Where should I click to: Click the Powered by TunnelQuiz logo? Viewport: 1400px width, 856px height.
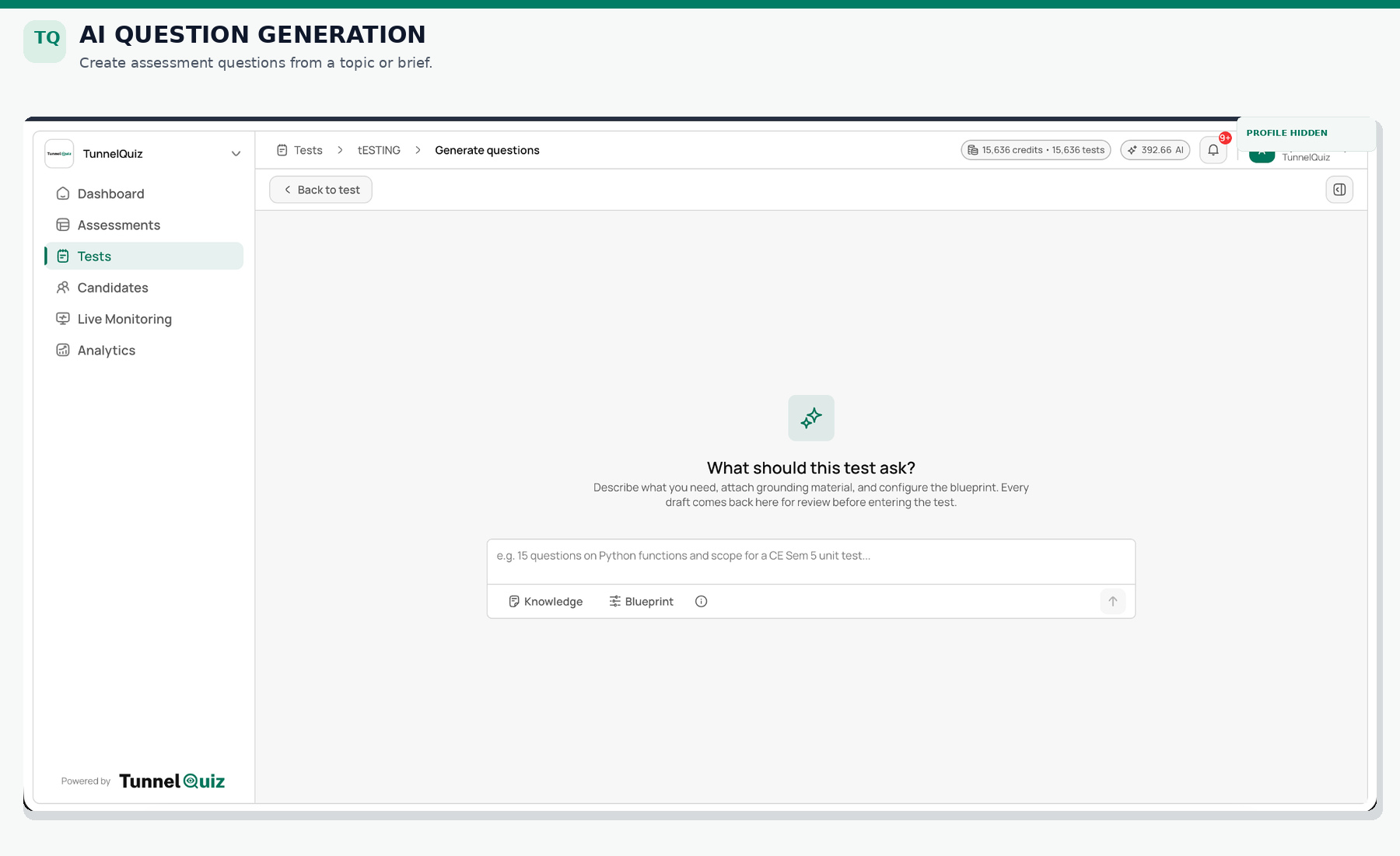172,781
